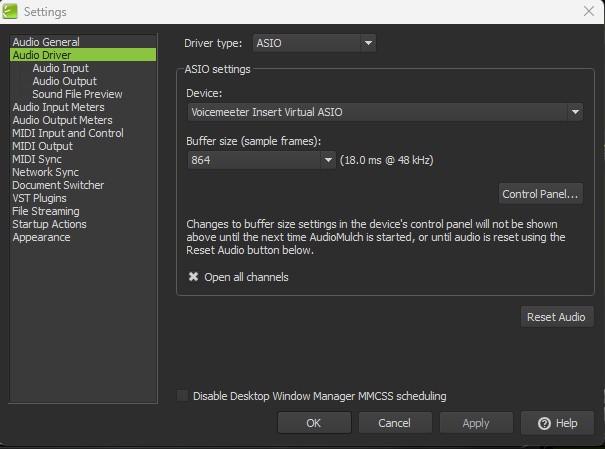Open the Driver type ASIO dropdown arrow
Image resolution: width=605 pixels, height=449 pixels.
368,43
